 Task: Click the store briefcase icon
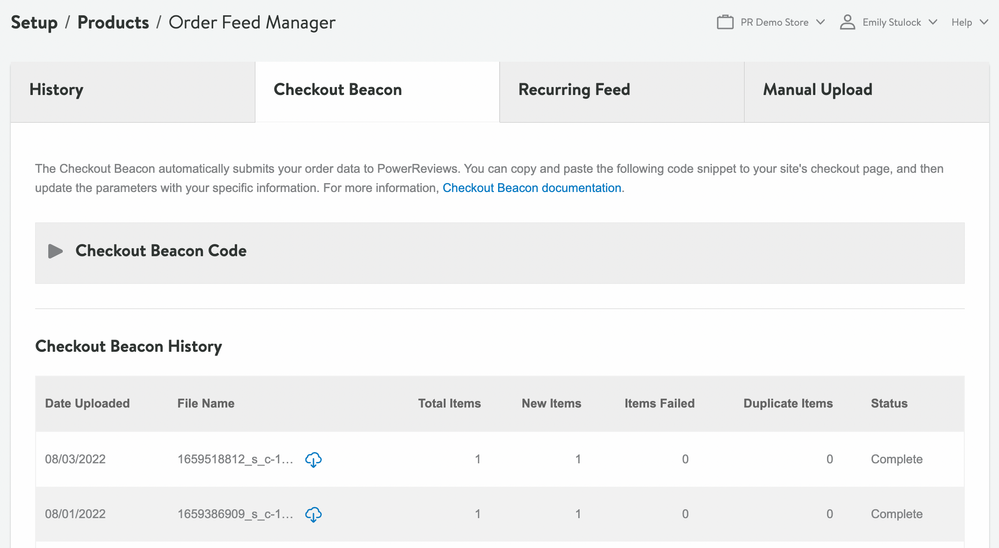tap(725, 22)
